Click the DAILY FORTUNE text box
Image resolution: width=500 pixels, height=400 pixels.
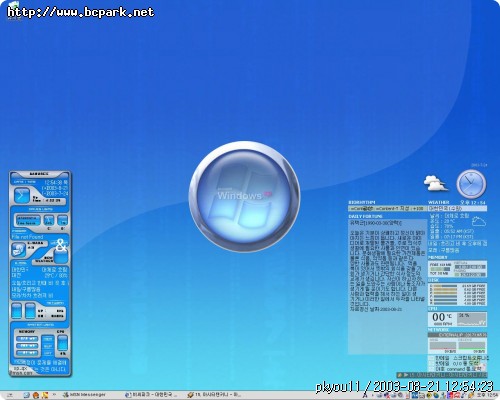pos(387,287)
